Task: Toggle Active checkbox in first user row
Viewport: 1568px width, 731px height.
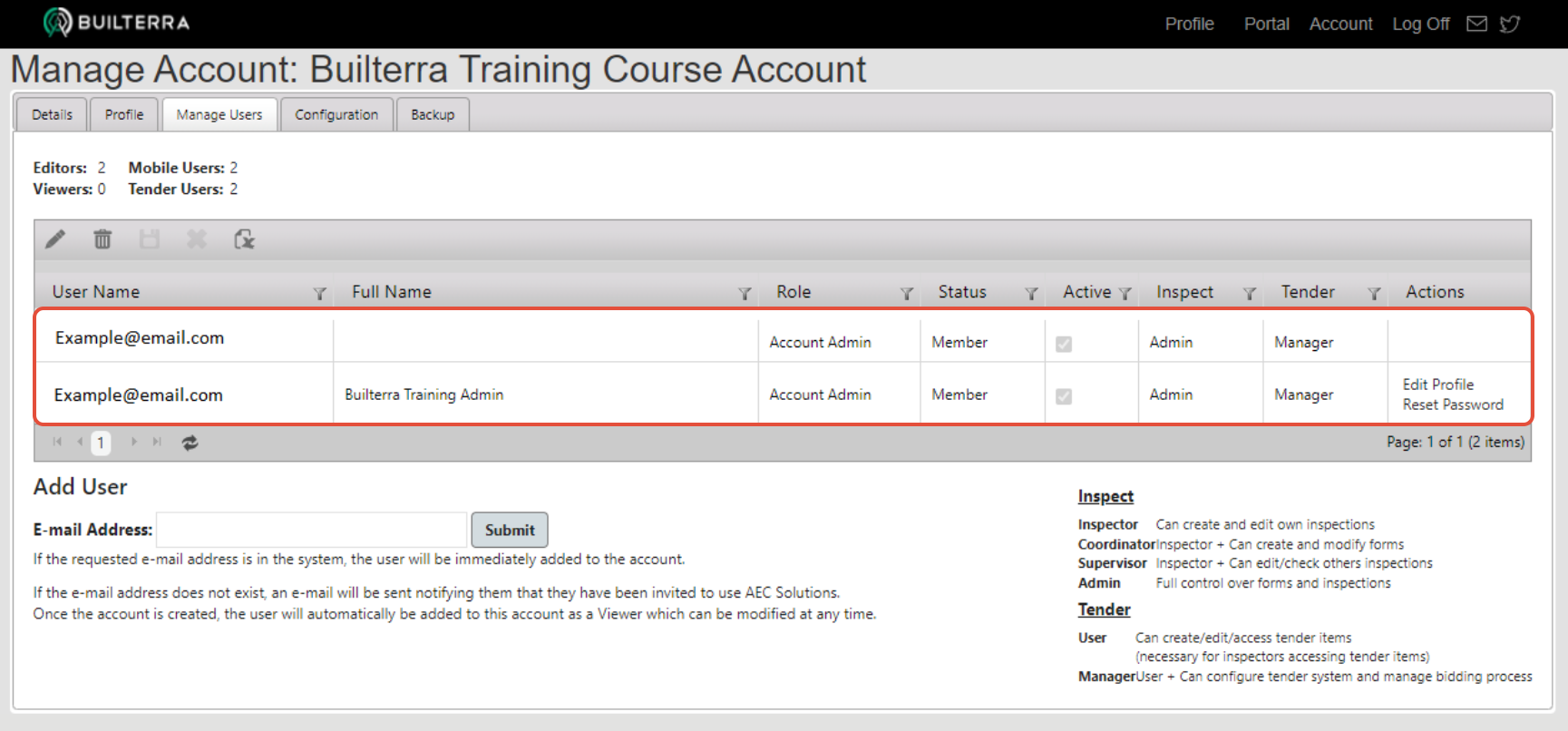Action: (1064, 344)
